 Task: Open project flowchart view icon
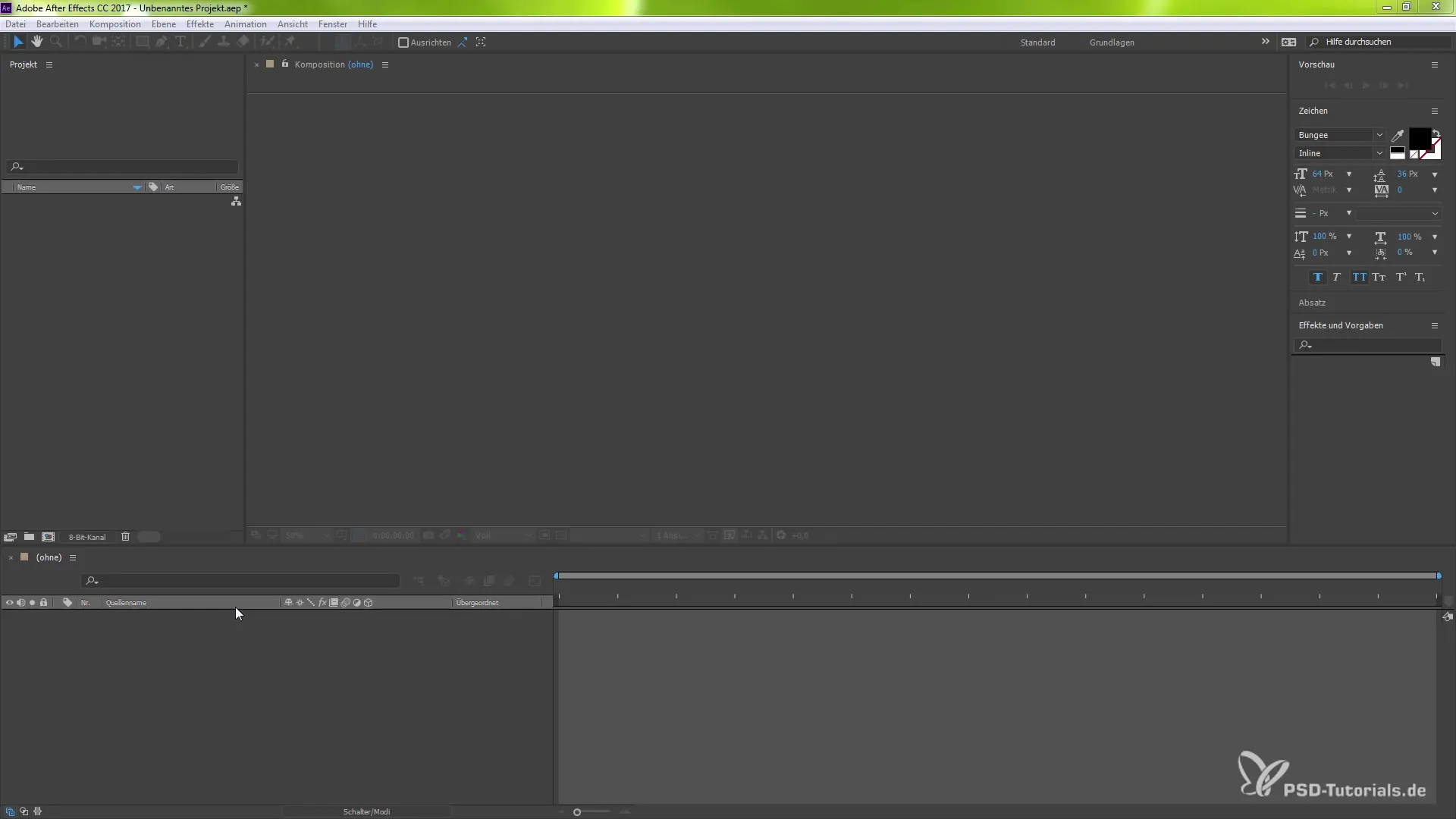point(237,201)
